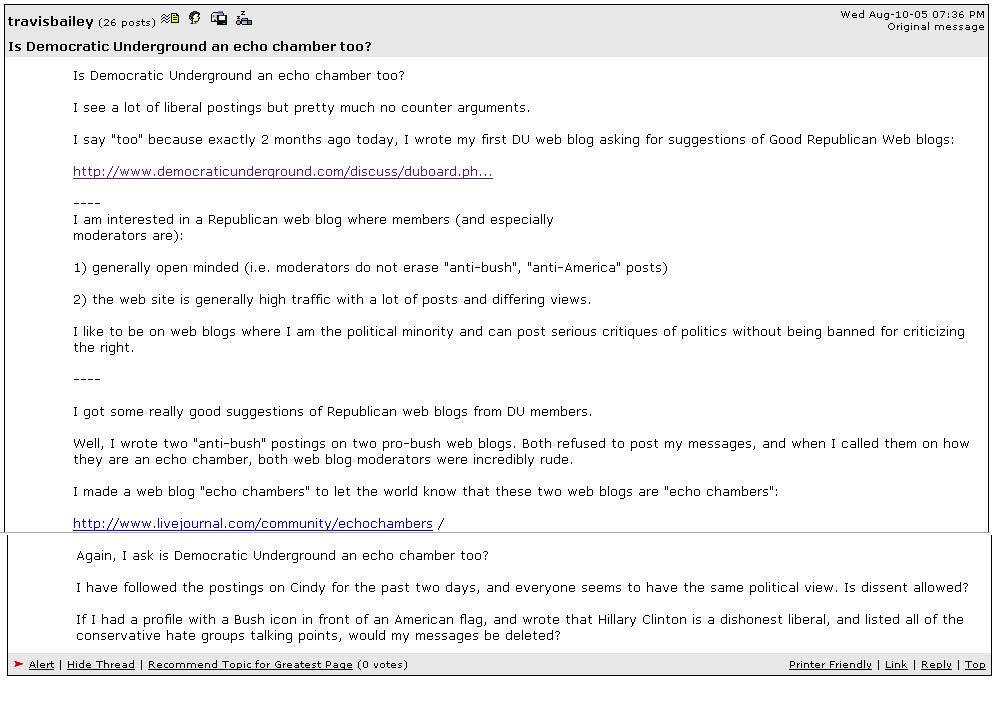Screen dimensions: 1008x720
Task: Click Hide Thread link
Action: [x=101, y=665]
